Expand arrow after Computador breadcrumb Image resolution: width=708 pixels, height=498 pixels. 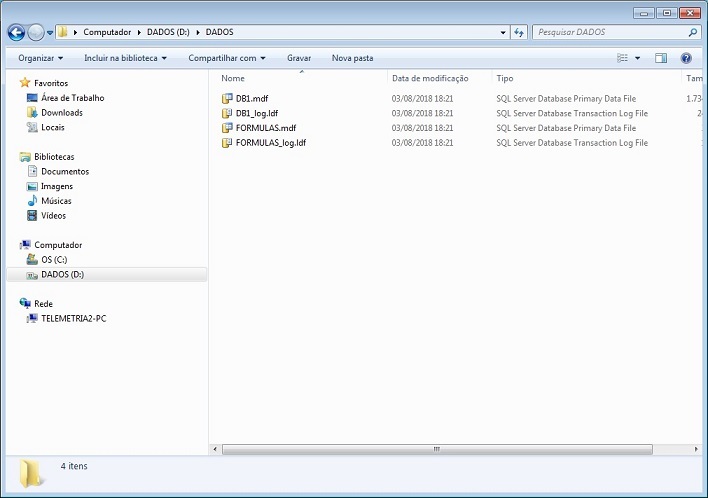[139, 33]
